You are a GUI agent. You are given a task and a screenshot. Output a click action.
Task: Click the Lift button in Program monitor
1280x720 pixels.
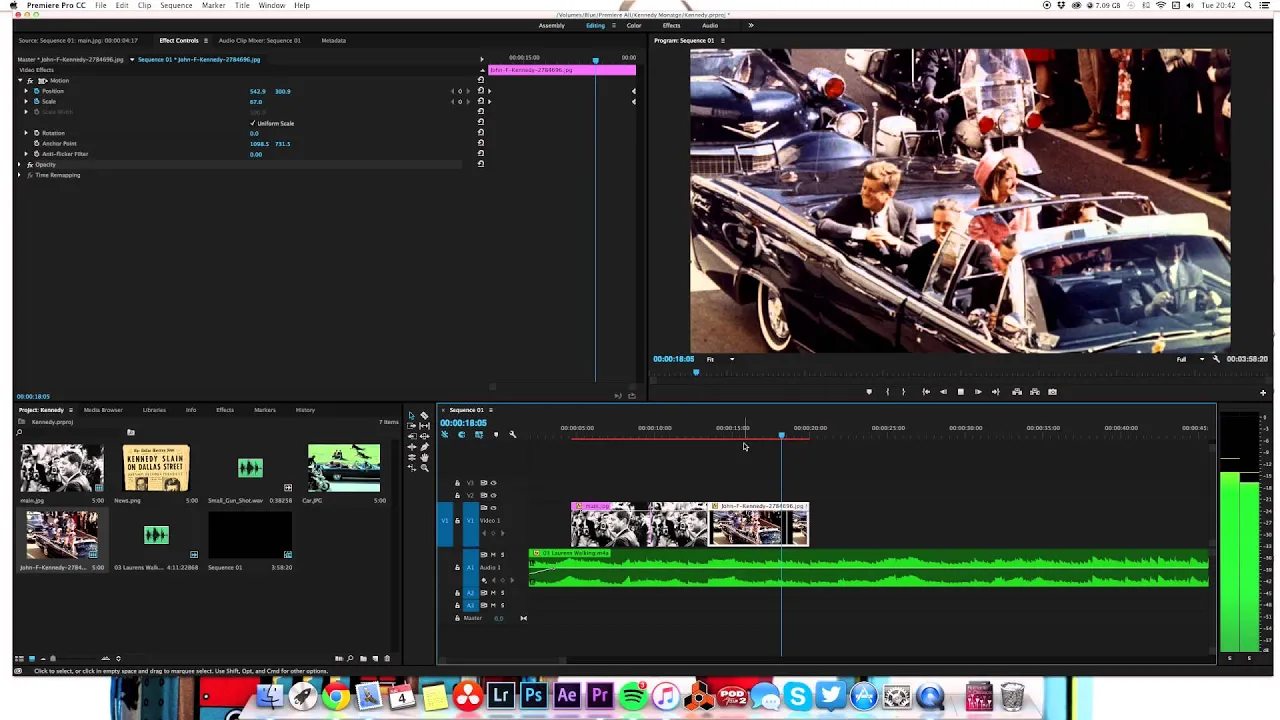1017,392
